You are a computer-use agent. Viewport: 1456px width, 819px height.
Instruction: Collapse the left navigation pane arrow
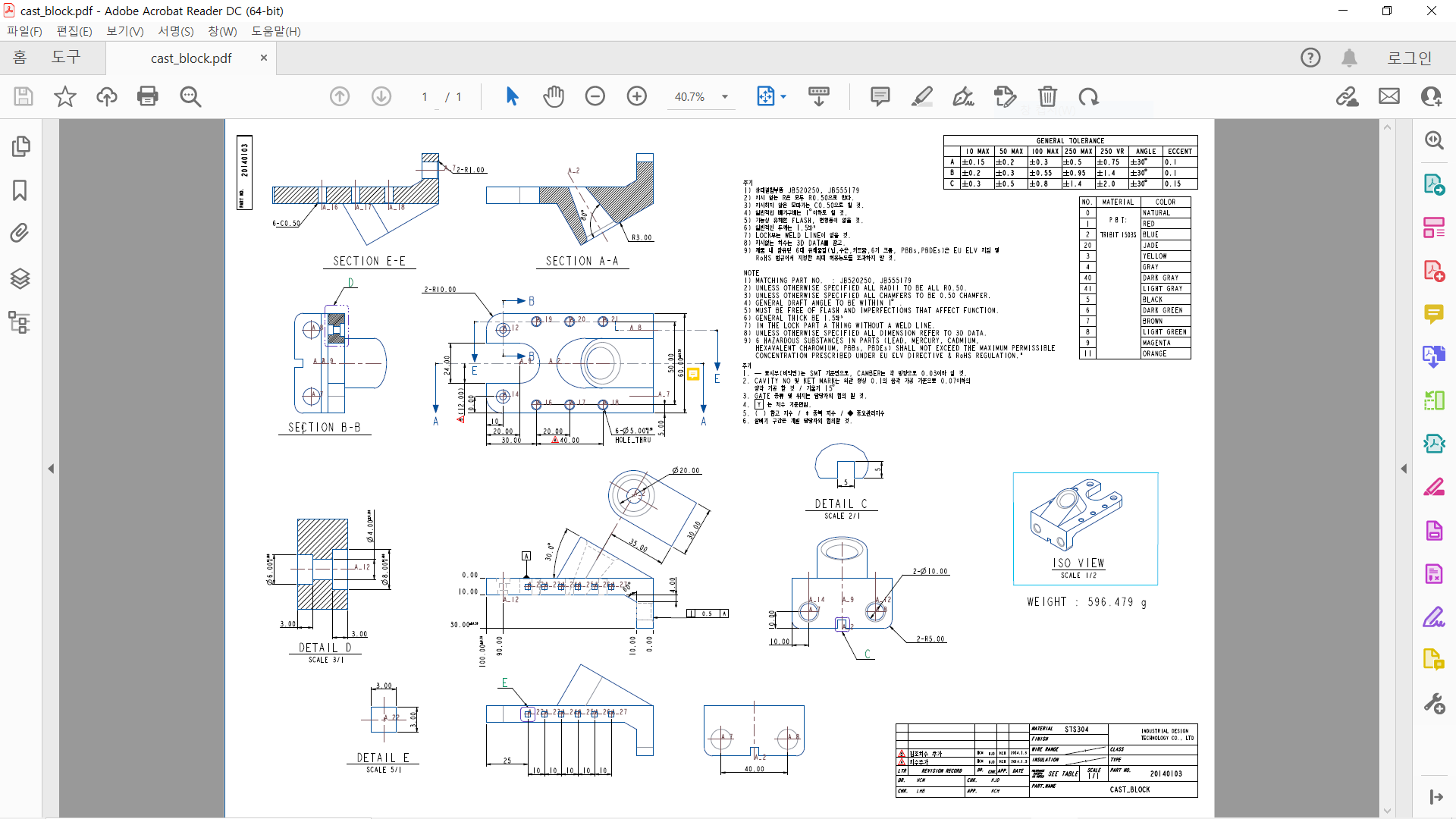click(x=51, y=469)
